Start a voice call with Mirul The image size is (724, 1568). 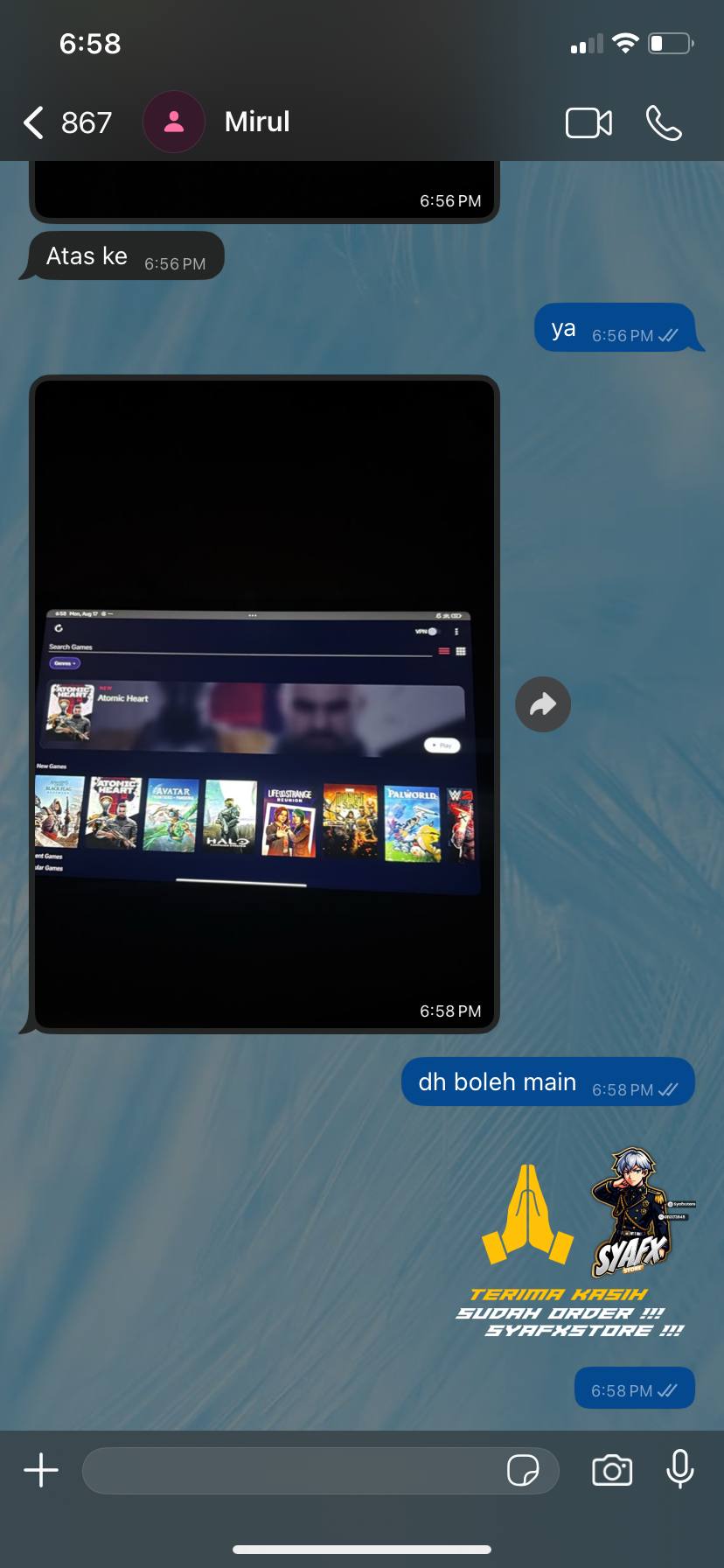[664, 122]
